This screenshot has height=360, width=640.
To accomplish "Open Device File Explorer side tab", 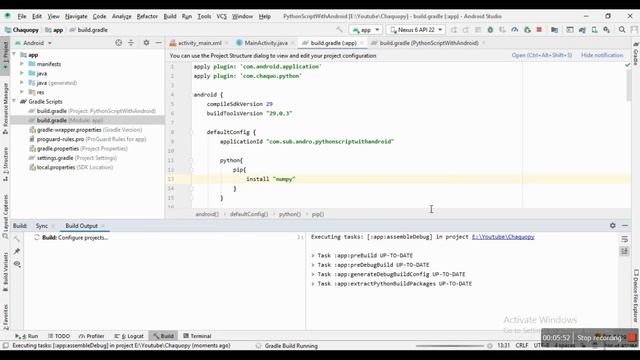I will pyautogui.click(x=636, y=296).
